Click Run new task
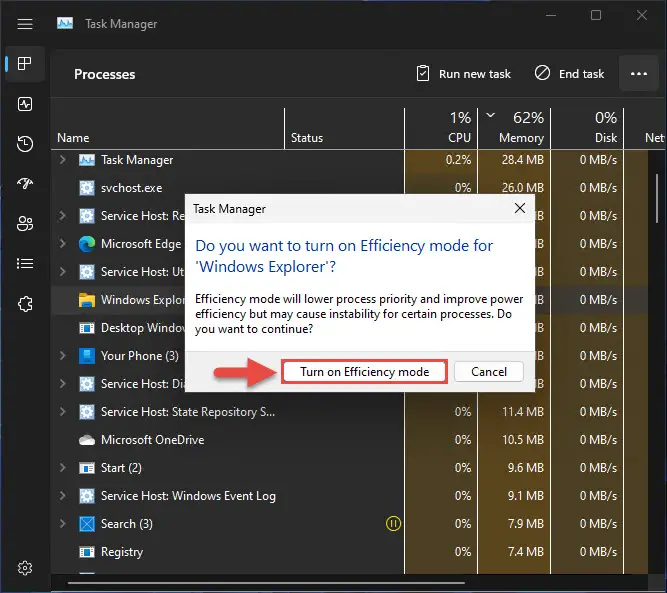This screenshot has height=593, width=667. [464, 74]
